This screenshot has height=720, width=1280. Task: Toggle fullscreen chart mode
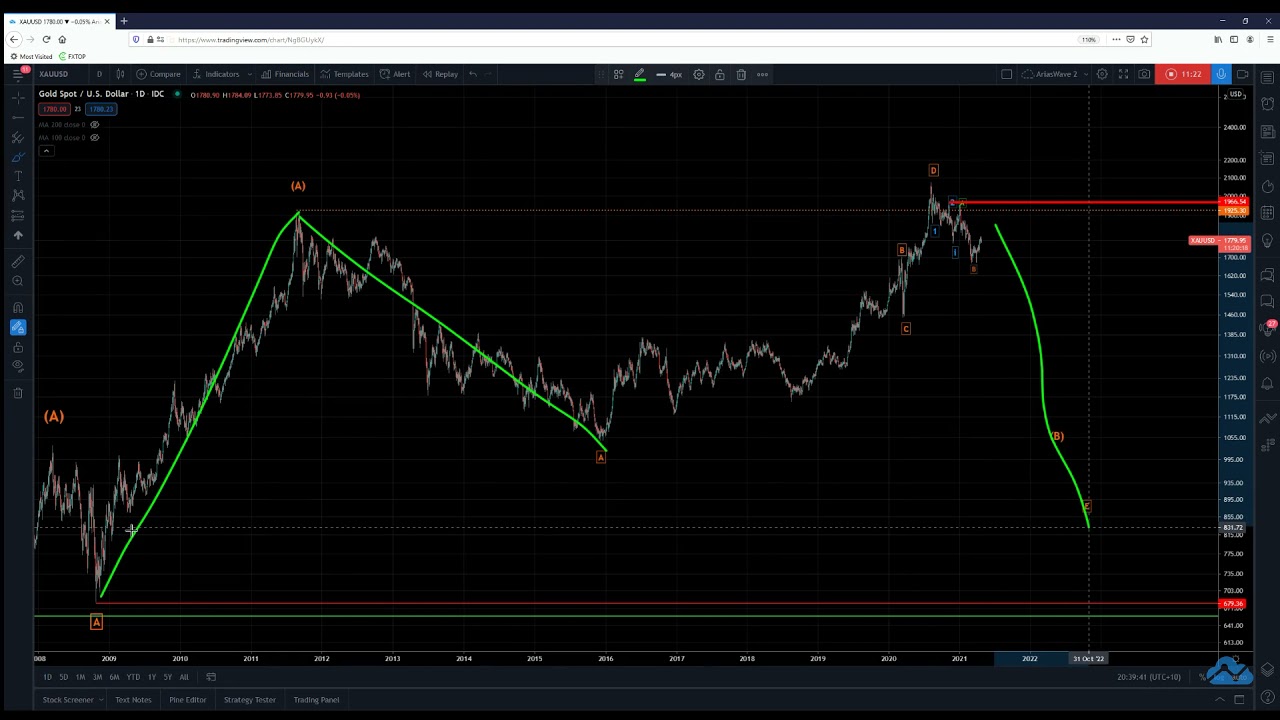click(x=1123, y=74)
